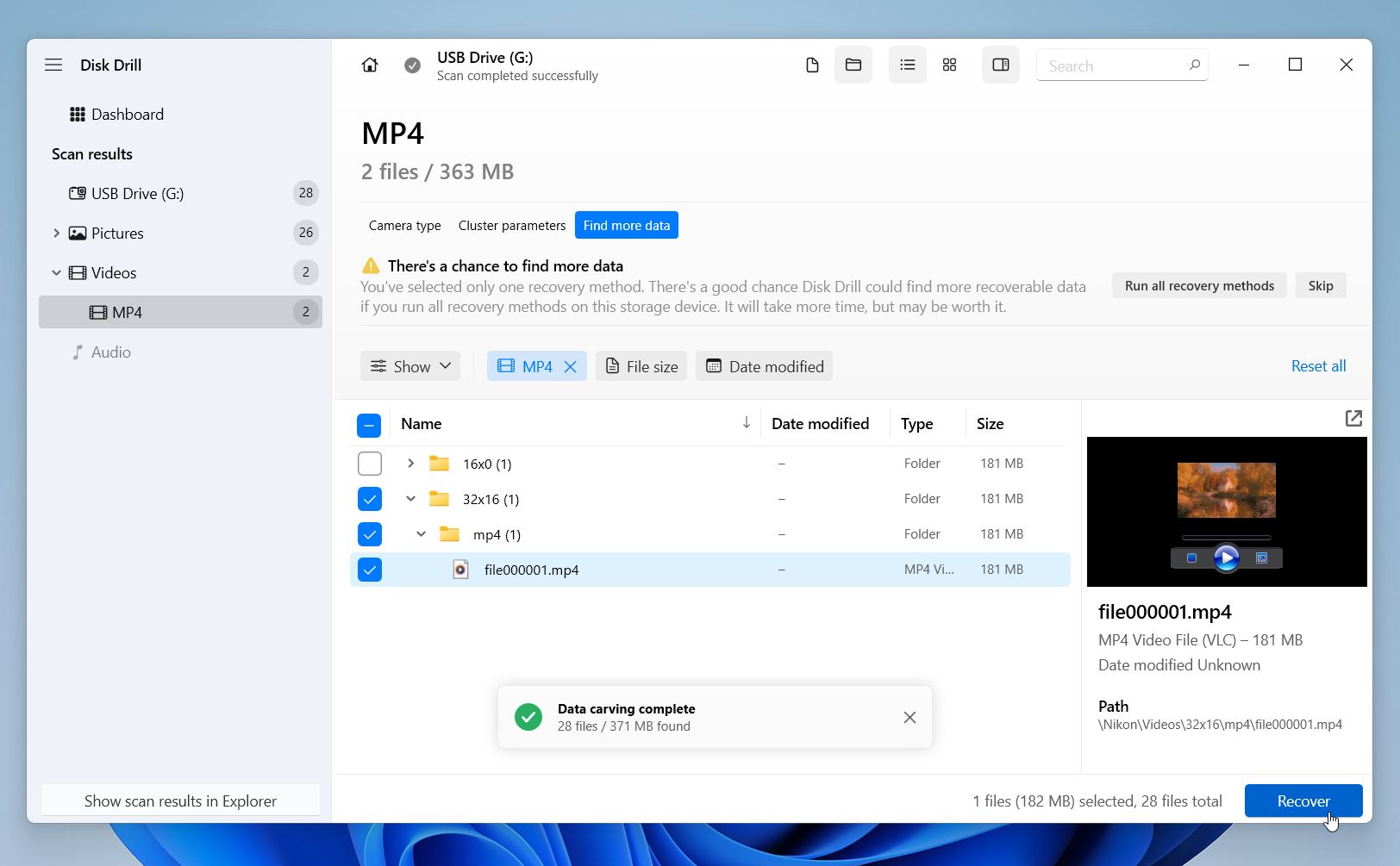Switch to list view
The height and width of the screenshot is (866, 1400).
907,65
